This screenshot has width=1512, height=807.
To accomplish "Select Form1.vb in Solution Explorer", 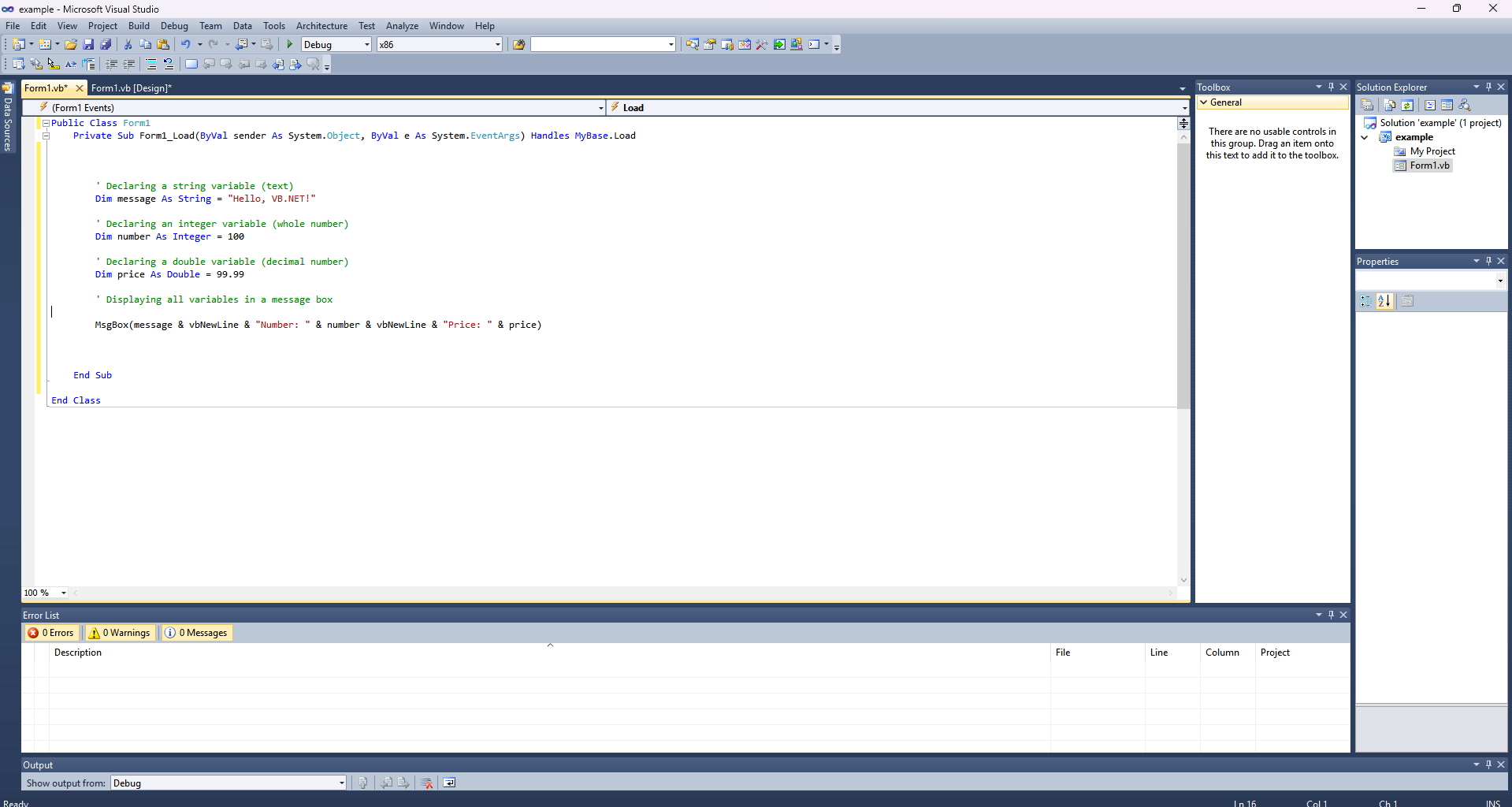I will tap(1428, 165).
